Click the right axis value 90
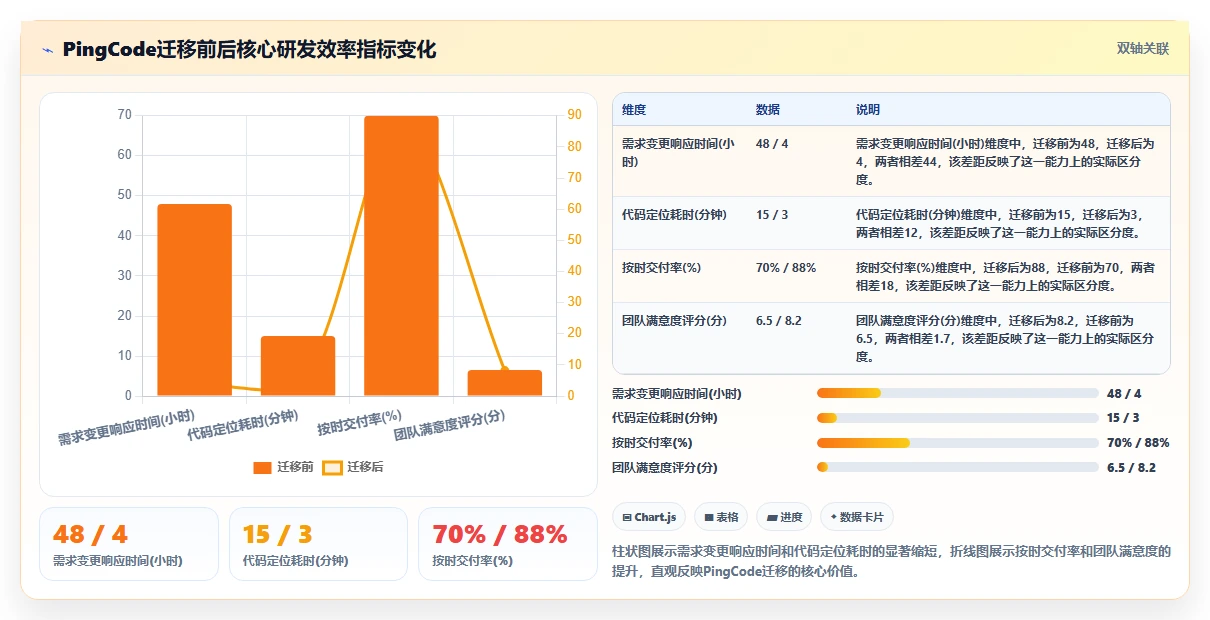 pos(575,115)
